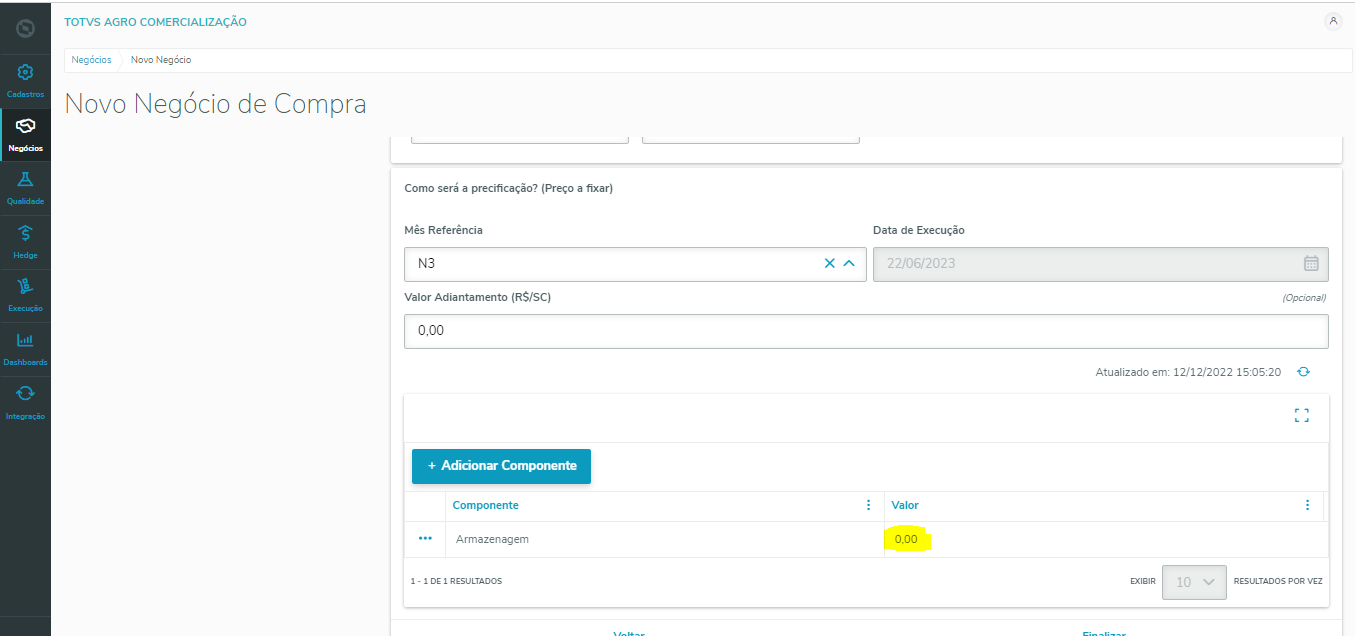Open Execução in the sidebar
Image resolution: width=1355 pixels, height=636 pixels.
pyautogui.click(x=25, y=296)
